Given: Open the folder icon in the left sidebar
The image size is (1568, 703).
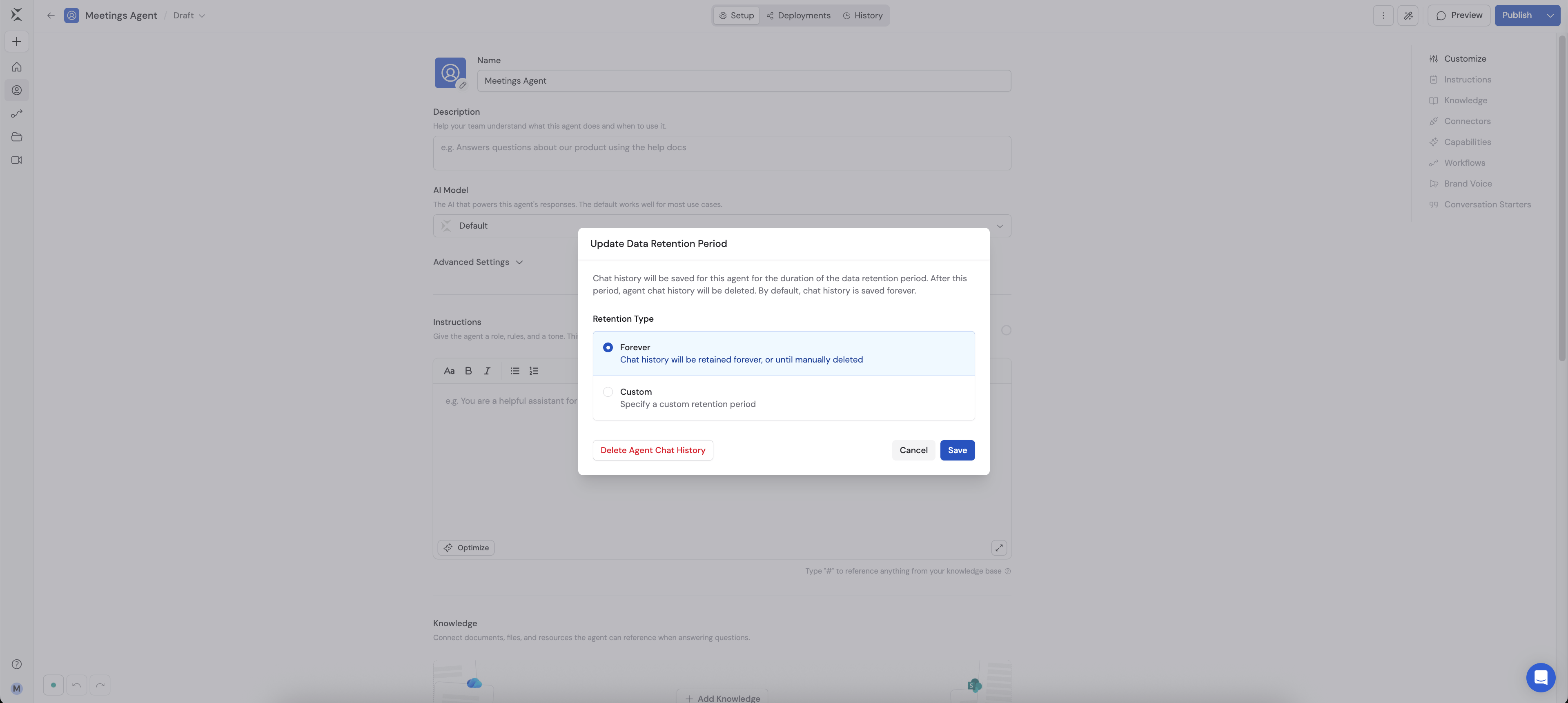Looking at the screenshot, I should (x=16, y=137).
